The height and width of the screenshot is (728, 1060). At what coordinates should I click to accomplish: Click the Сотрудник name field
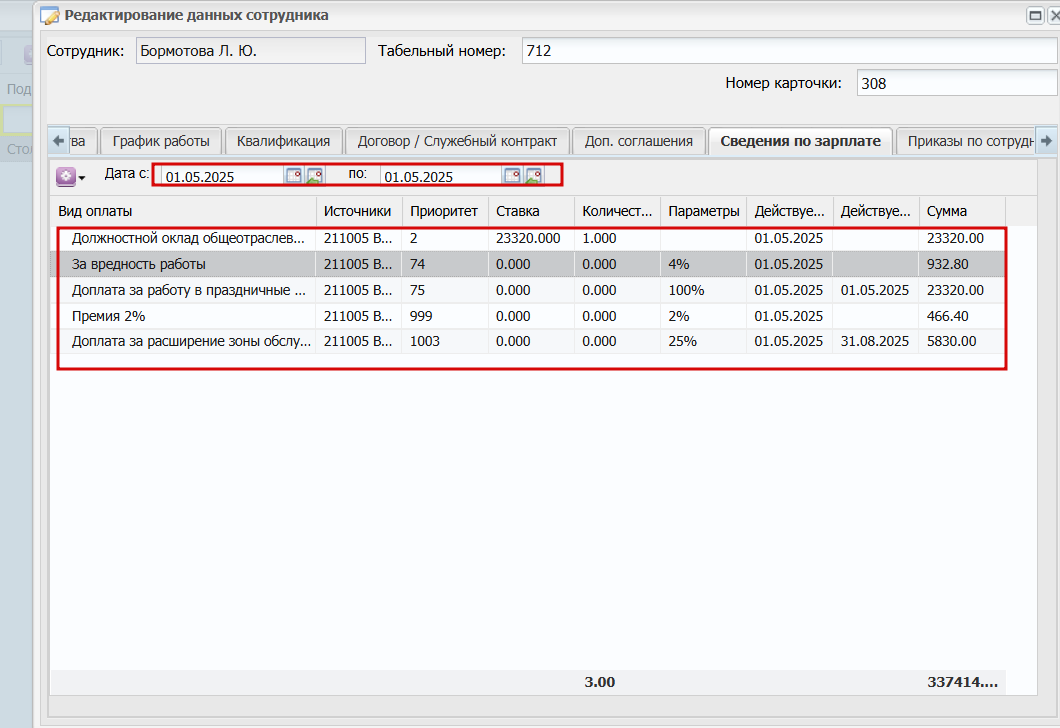click(x=251, y=51)
